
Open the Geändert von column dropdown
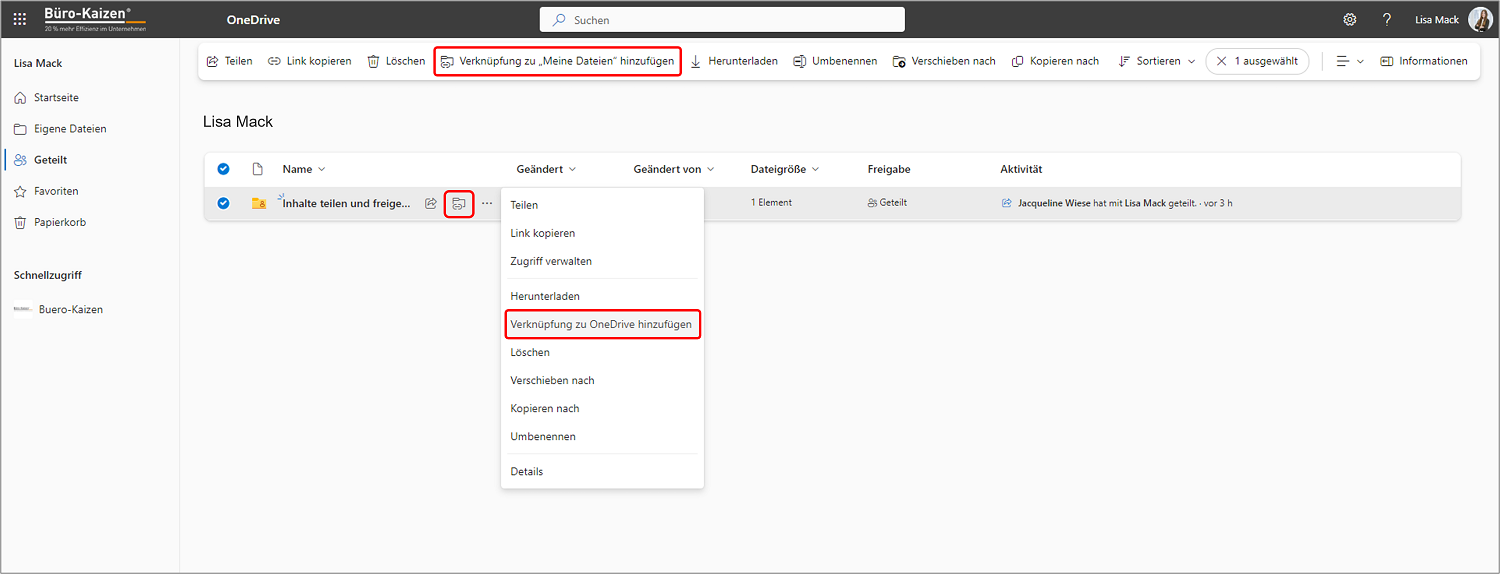674,169
